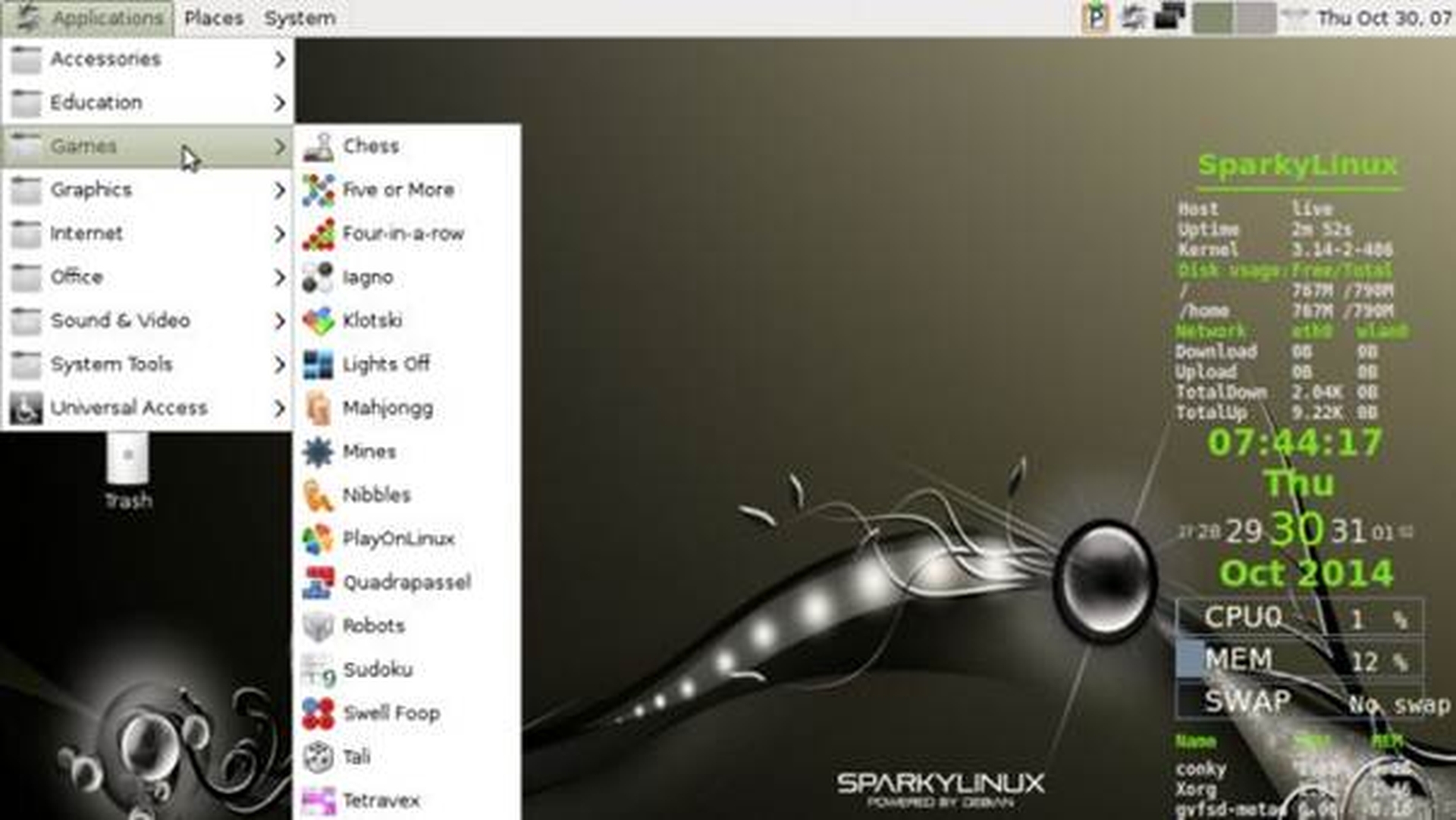This screenshot has width=1456, height=820.
Task: Launch the Tali dice icon
Action: (x=318, y=757)
